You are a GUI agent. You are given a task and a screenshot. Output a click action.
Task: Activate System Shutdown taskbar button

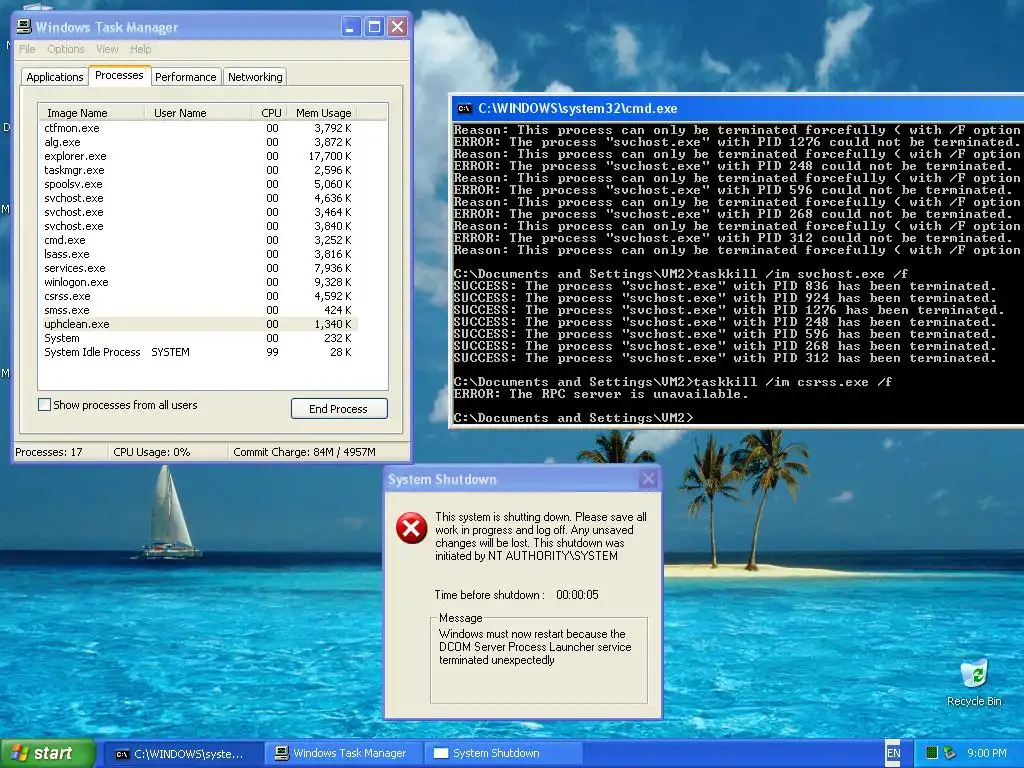[x=504, y=754]
